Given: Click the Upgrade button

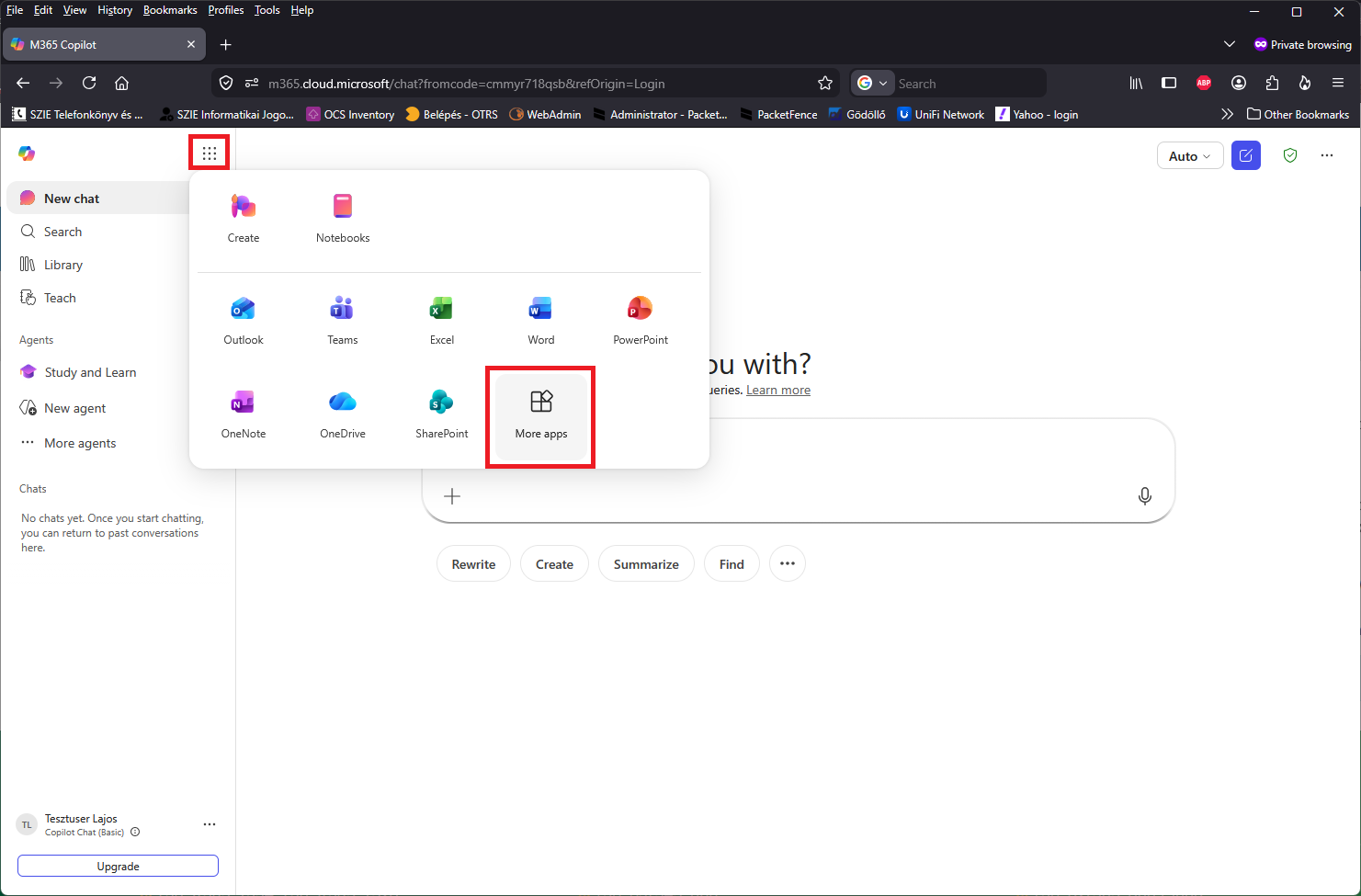Looking at the screenshot, I should point(118,866).
